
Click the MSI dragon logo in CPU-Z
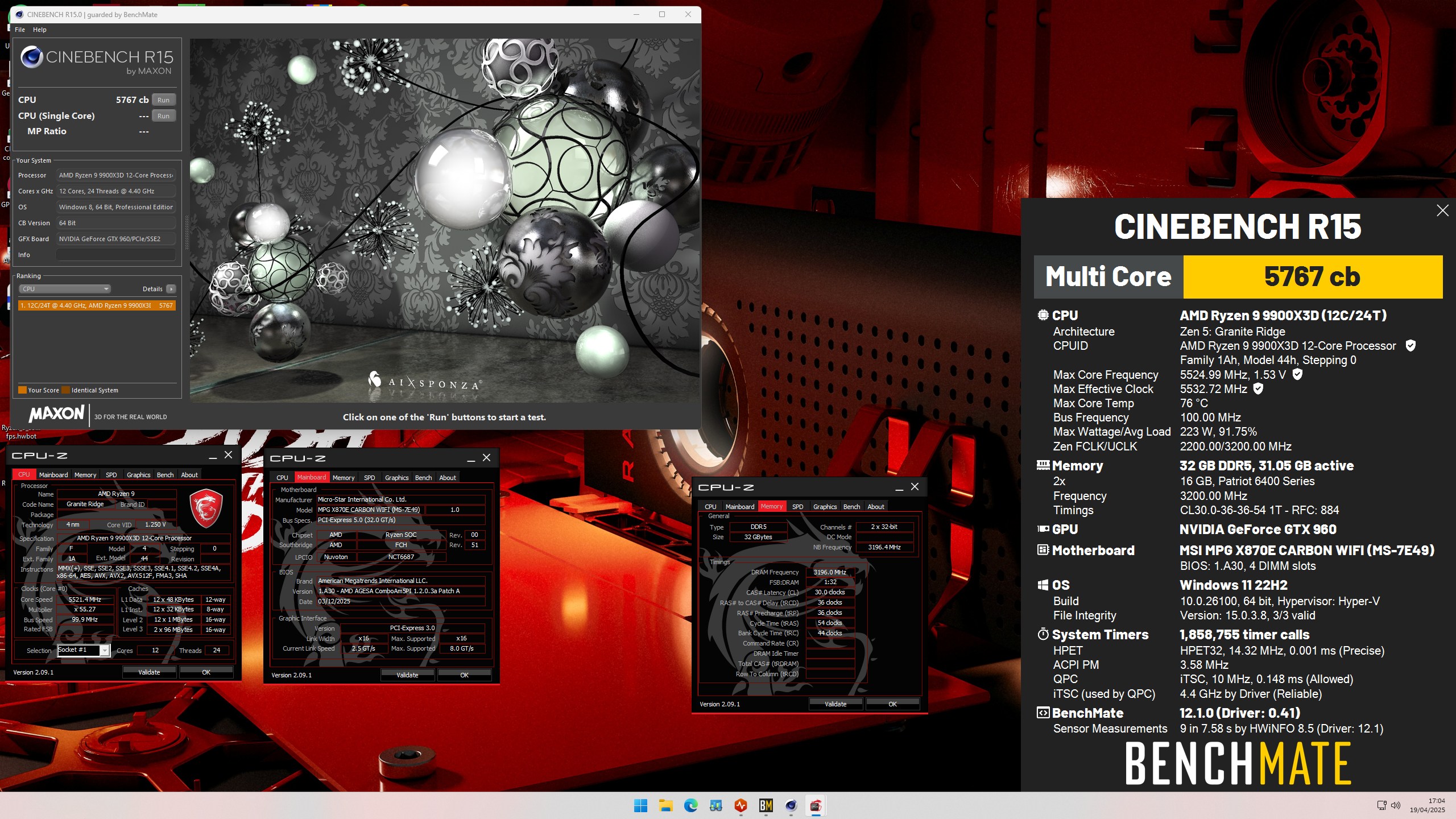pyautogui.click(x=205, y=508)
